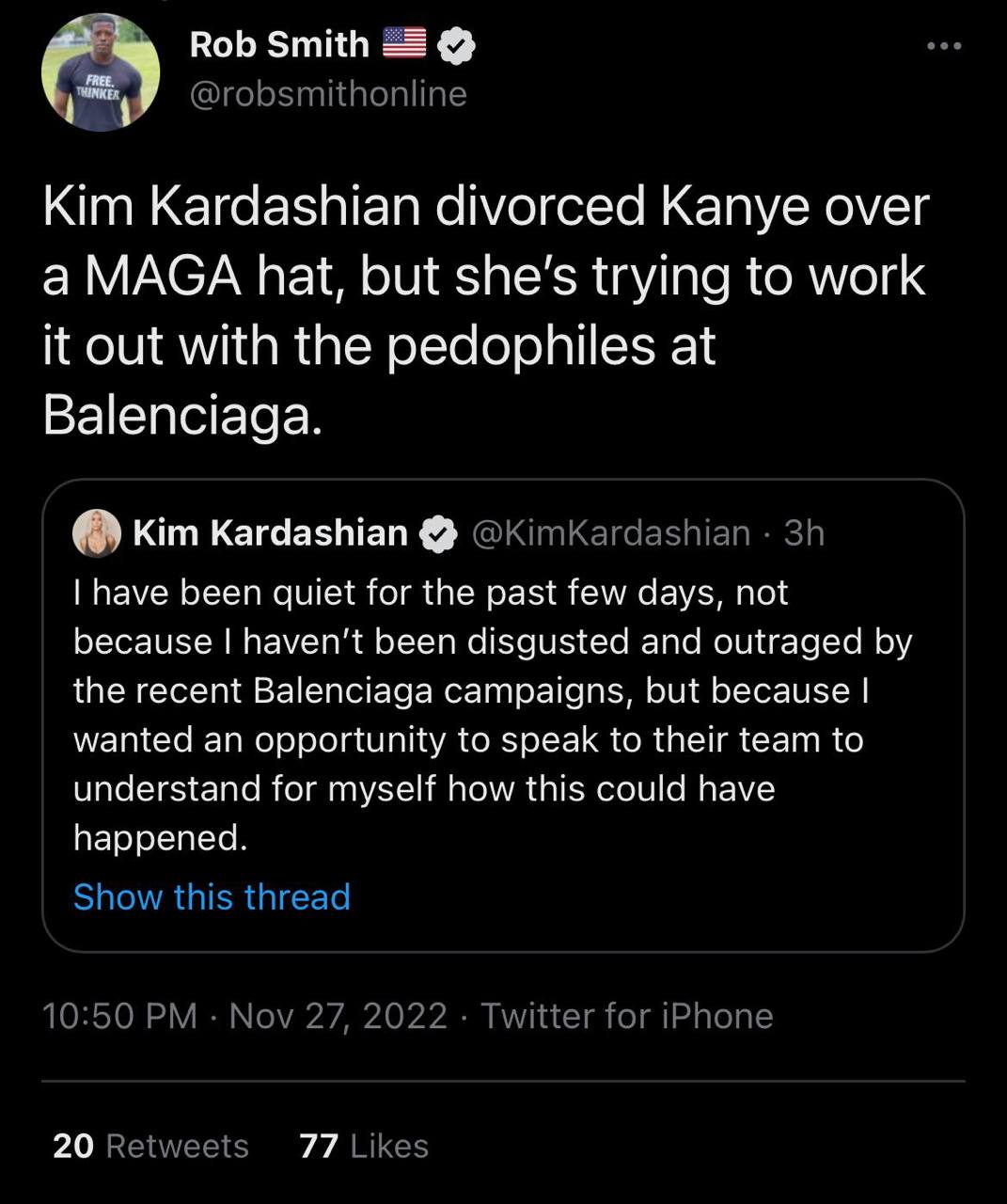This screenshot has width=1007, height=1204.
Task: Click Rob Smith's verified badge
Action: coord(457,45)
